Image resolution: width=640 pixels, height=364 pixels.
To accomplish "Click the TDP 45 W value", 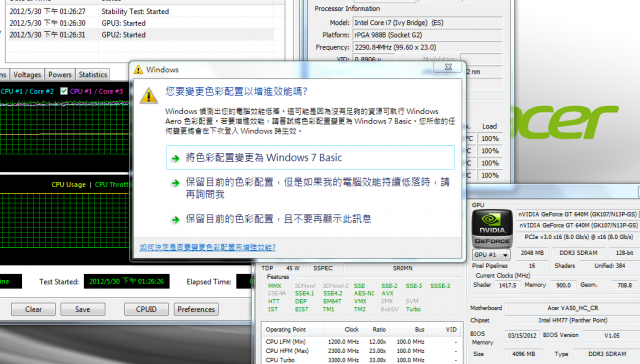I will point(293,268).
